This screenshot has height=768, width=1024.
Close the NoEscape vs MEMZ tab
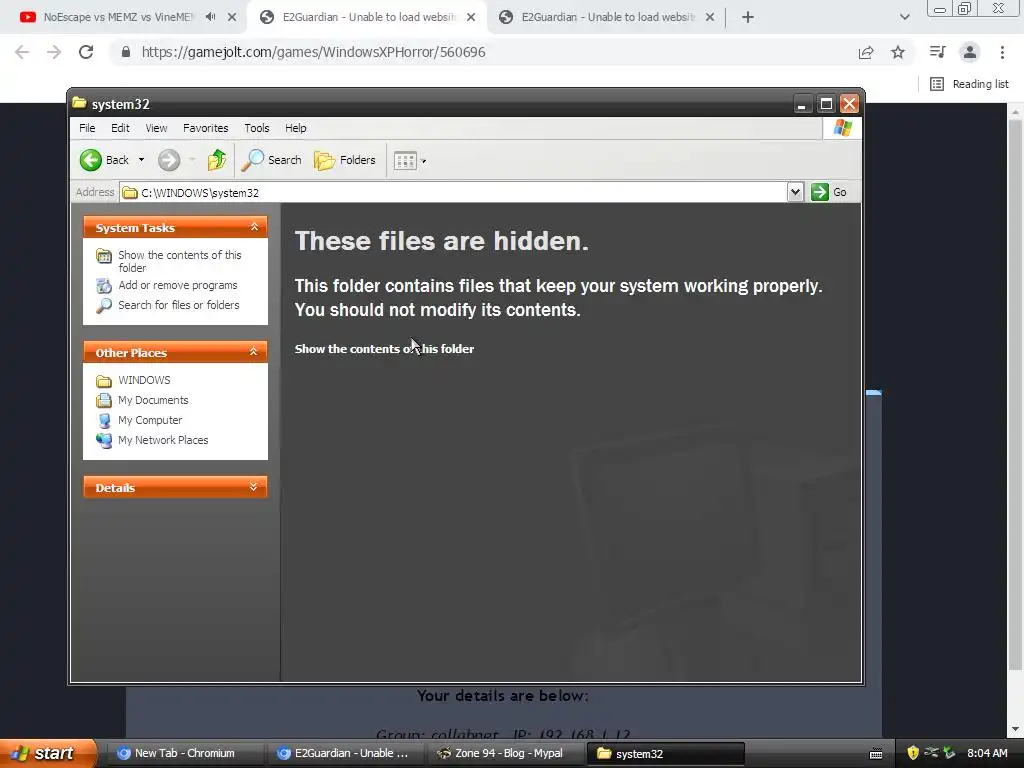click(232, 17)
